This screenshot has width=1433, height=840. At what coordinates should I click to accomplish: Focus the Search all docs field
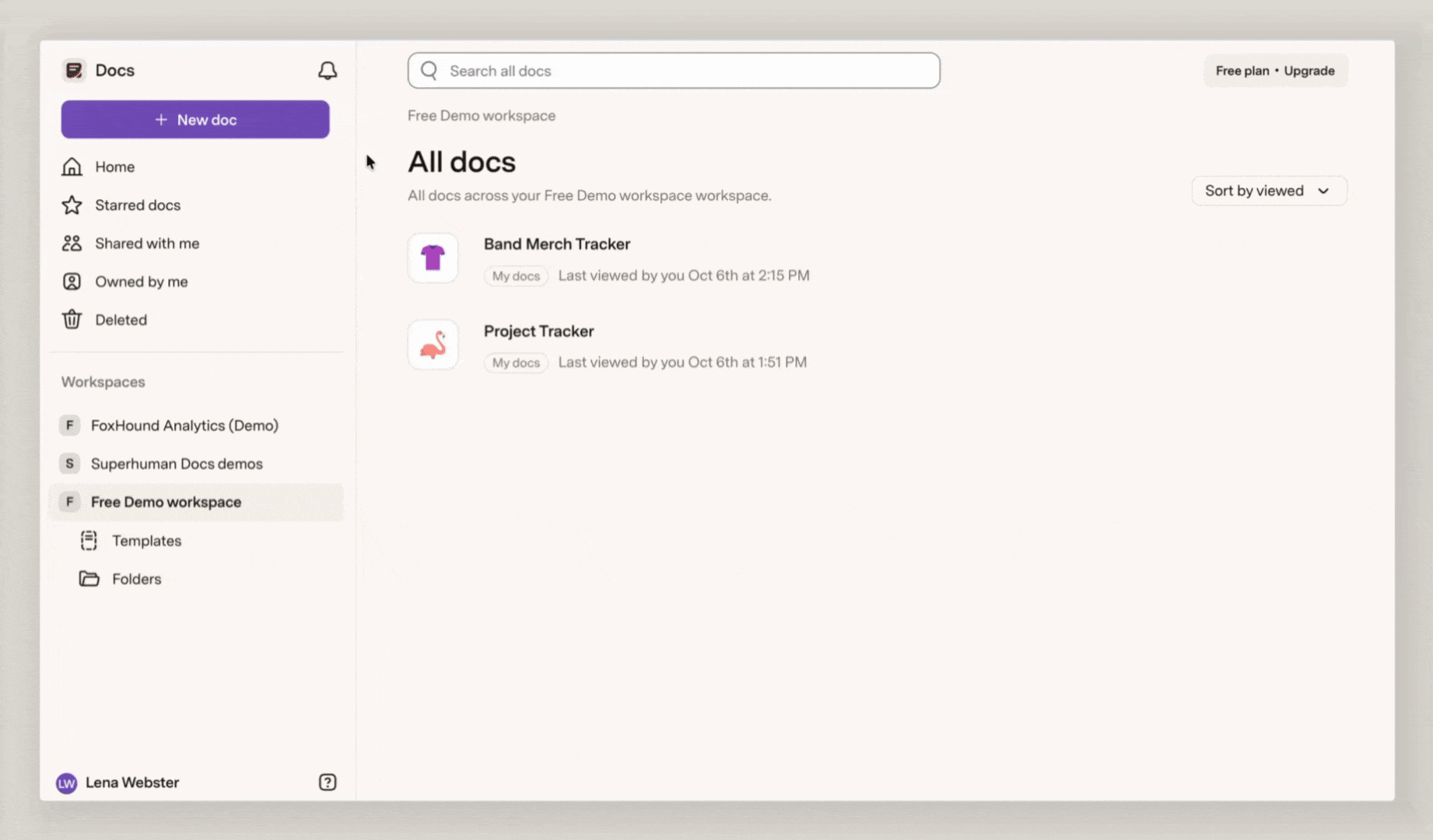pos(674,71)
